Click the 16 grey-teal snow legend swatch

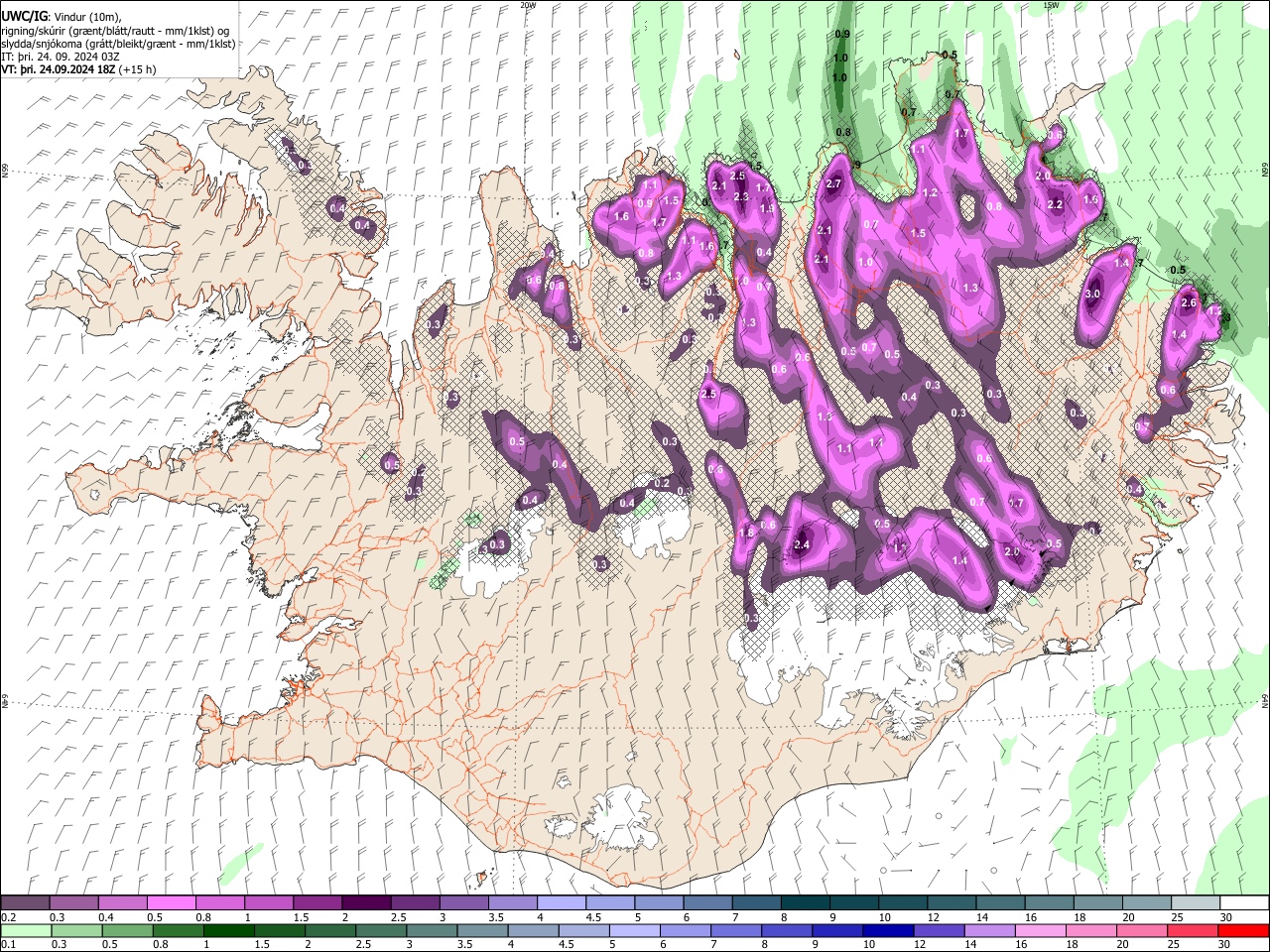pyautogui.click(x=1050, y=902)
